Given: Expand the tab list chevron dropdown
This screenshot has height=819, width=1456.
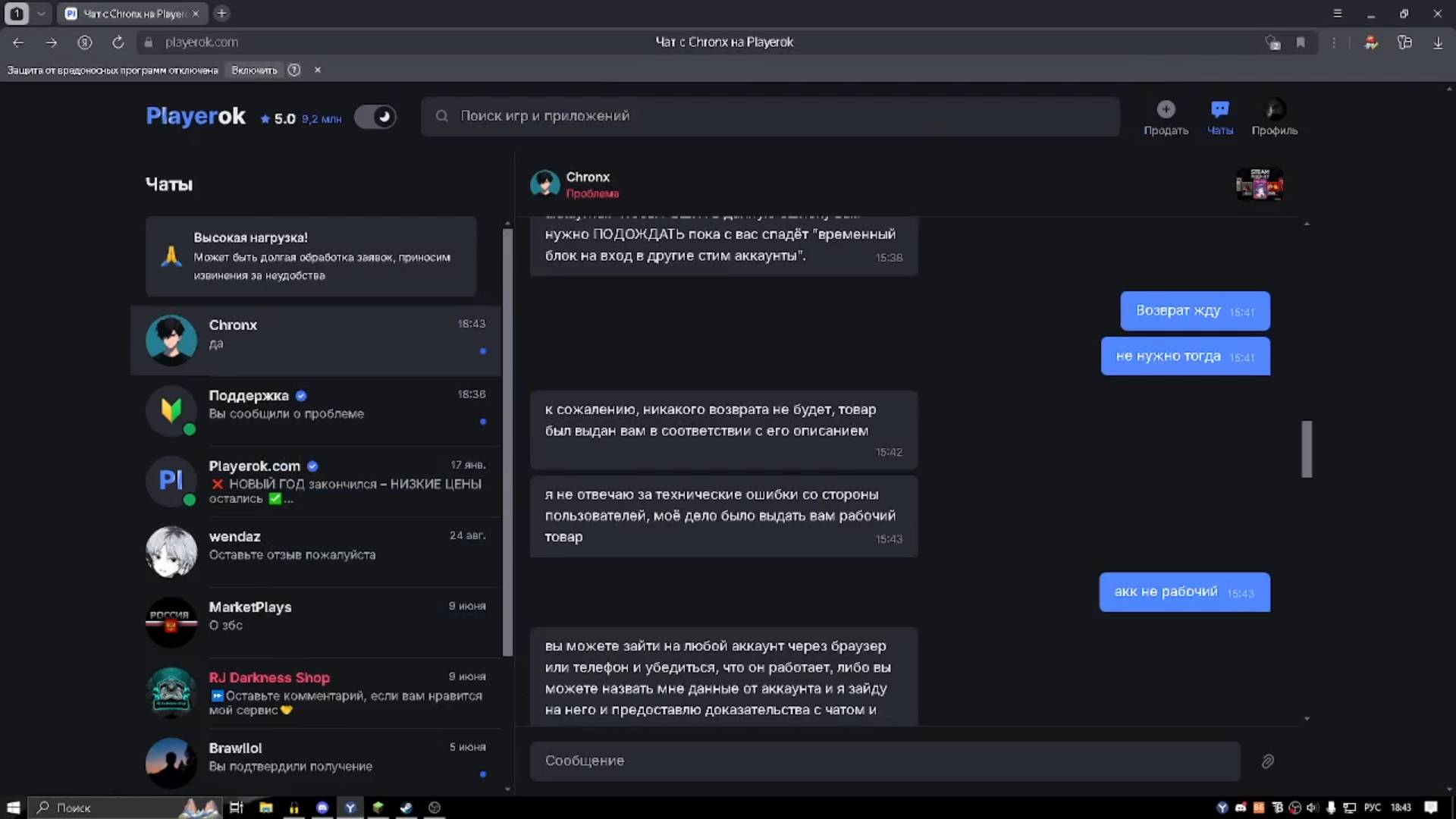Looking at the screenshot, I should point(41,13).
